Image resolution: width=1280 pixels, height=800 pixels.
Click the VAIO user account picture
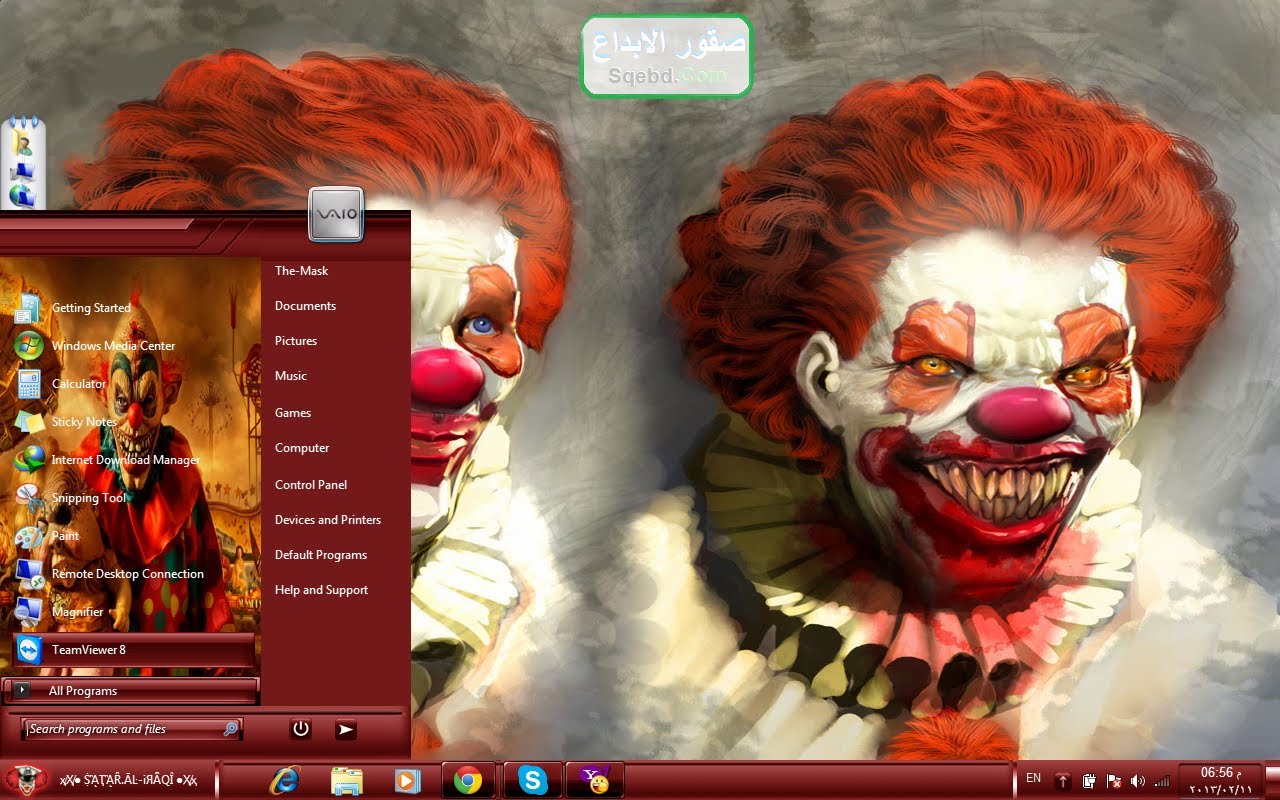pyautogui.click(x=336, y=214)
